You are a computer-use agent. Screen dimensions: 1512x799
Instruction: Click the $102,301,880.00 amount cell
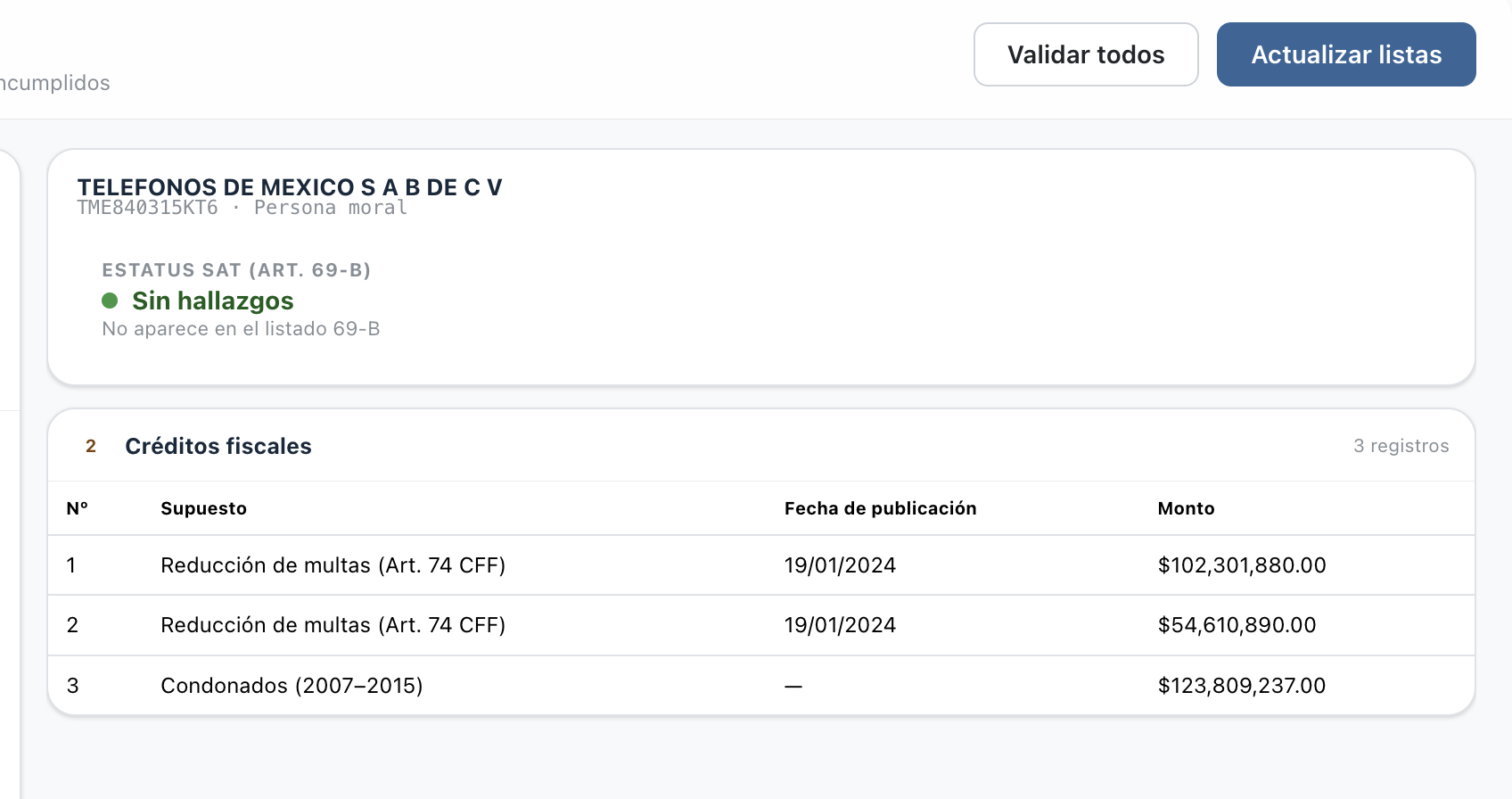coord(1242,565)
